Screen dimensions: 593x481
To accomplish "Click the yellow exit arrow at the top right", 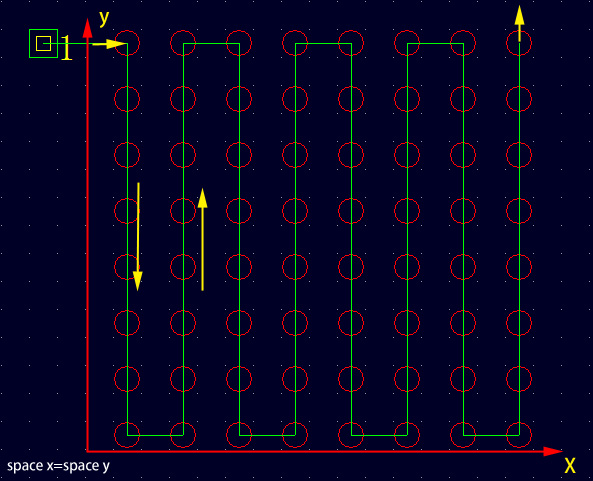I will (519, 23).
